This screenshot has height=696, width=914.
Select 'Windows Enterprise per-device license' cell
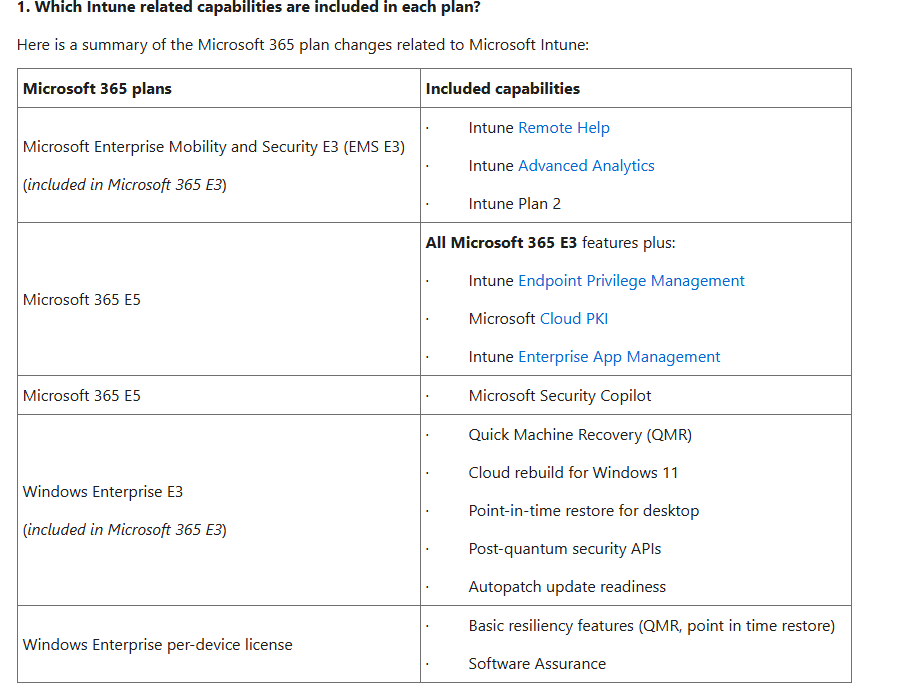coord(157,645)
